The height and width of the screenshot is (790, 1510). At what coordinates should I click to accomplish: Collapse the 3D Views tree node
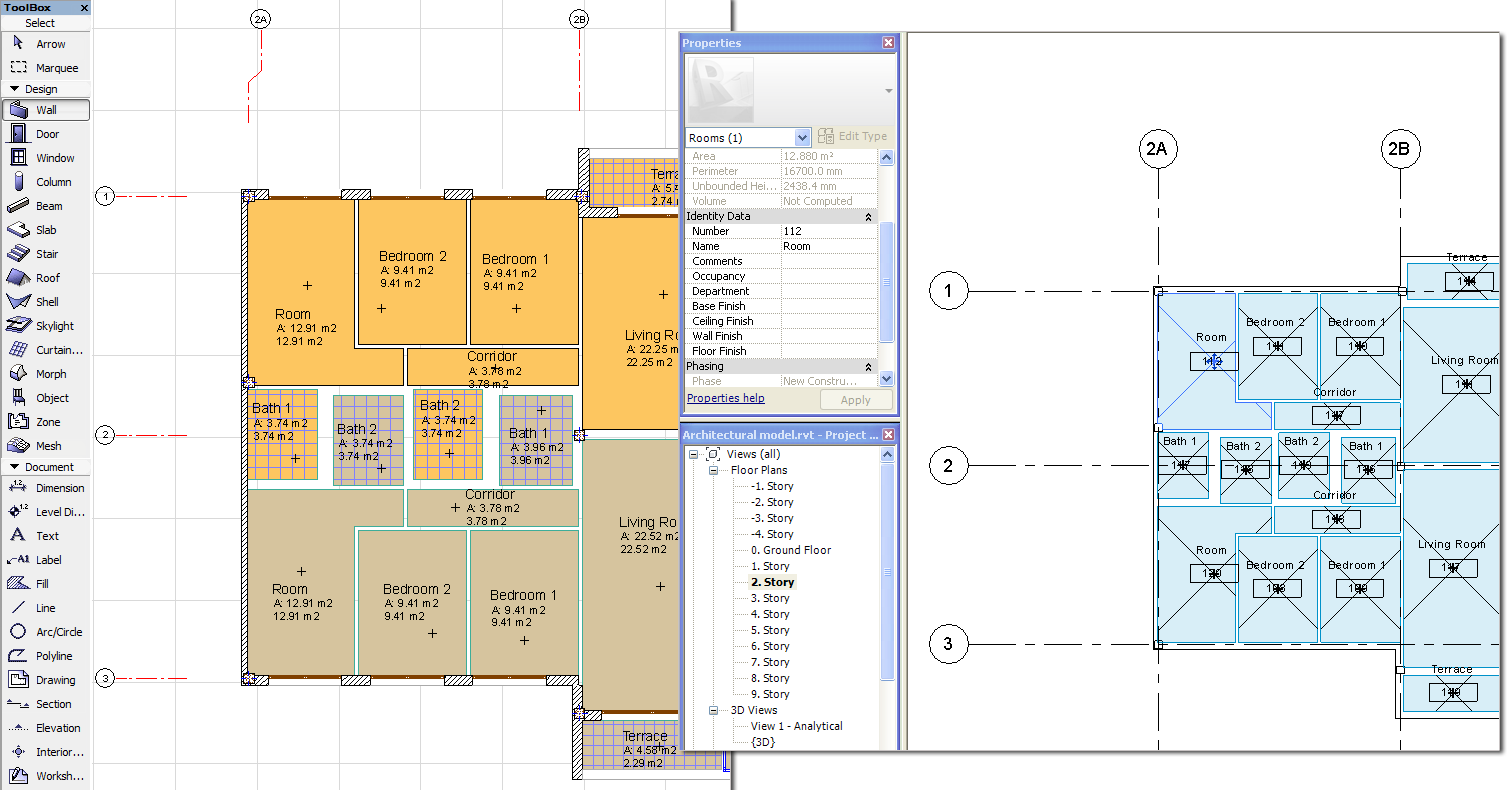click(x=714, y=710)
